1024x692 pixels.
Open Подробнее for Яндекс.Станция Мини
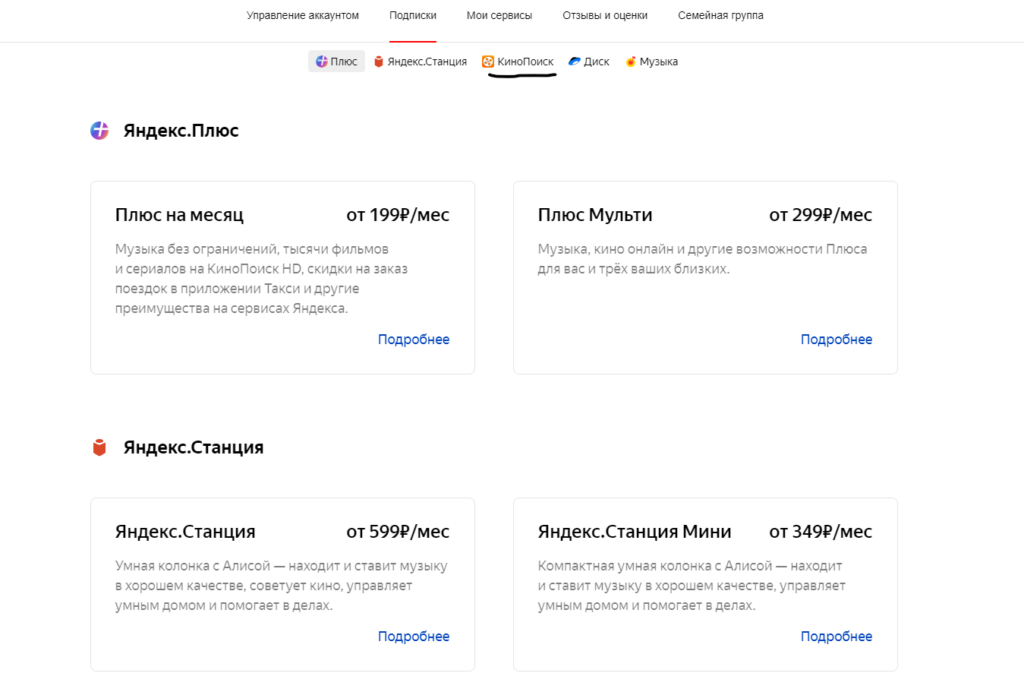[836, 637]
